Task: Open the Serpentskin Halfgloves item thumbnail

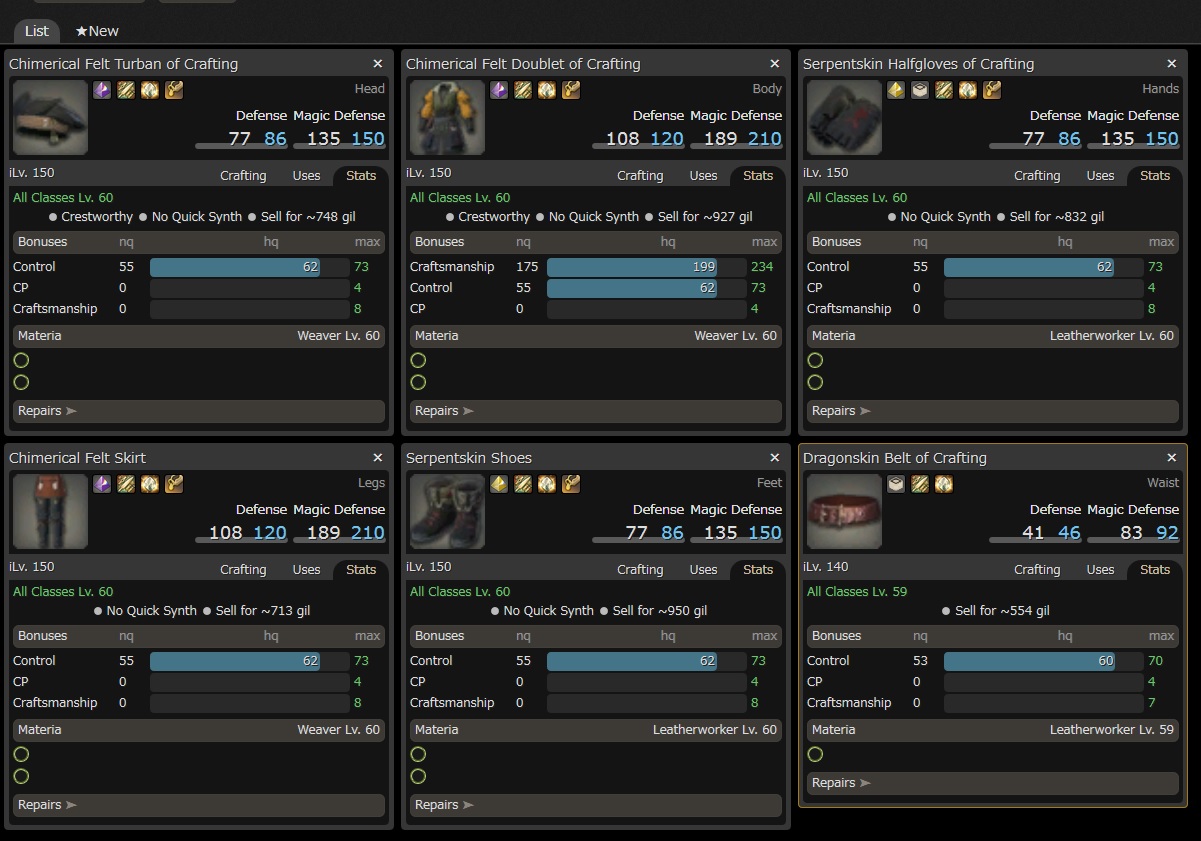Action: click(844, 118)
